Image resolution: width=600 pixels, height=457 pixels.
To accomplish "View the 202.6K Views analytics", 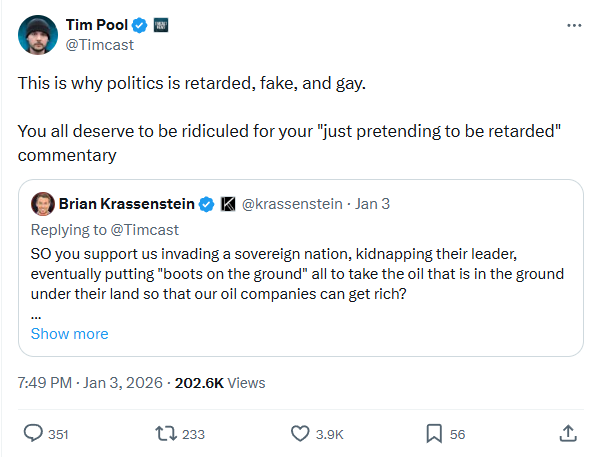I will (220, 383).
